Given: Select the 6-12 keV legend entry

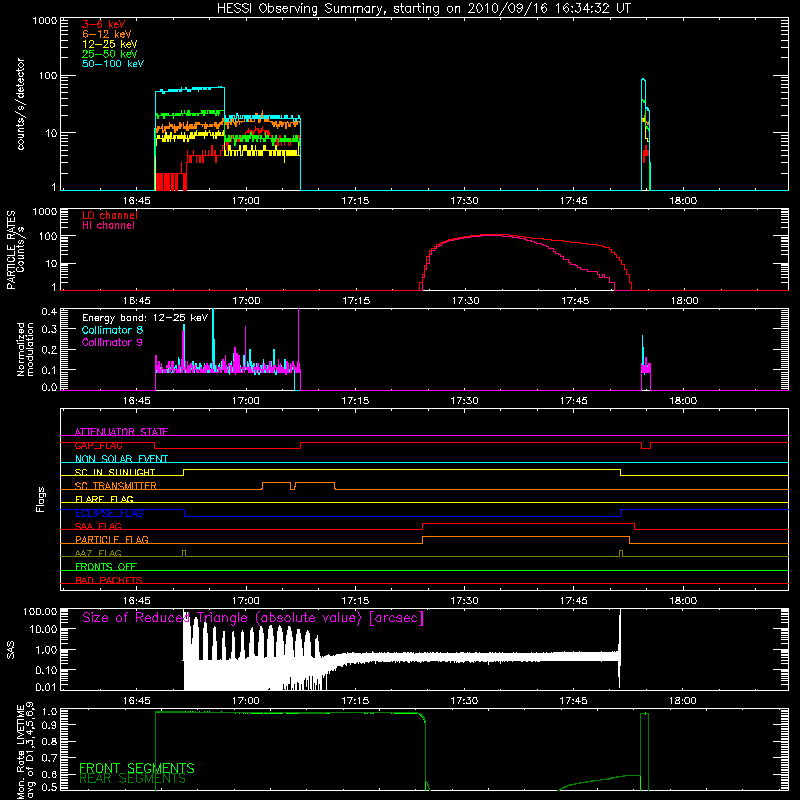Looking at the screenshot, I should [x=107, y=34].
